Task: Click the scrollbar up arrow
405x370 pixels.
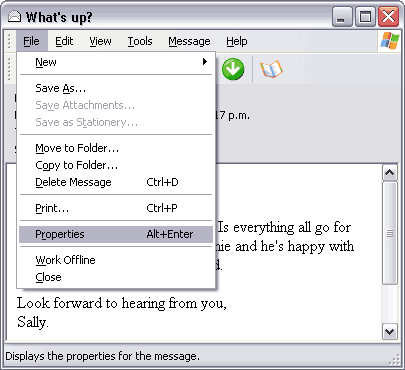Action: (x=390, y=173)
